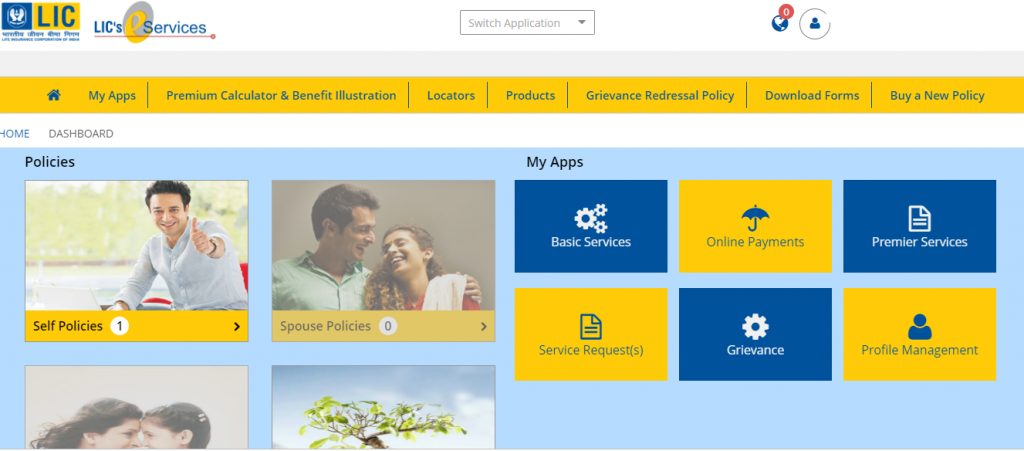The width and height of the screenshot is (1024, 451).
Task: Open Grievance Redressal Policy menu
Action: (x=660, y=95)
